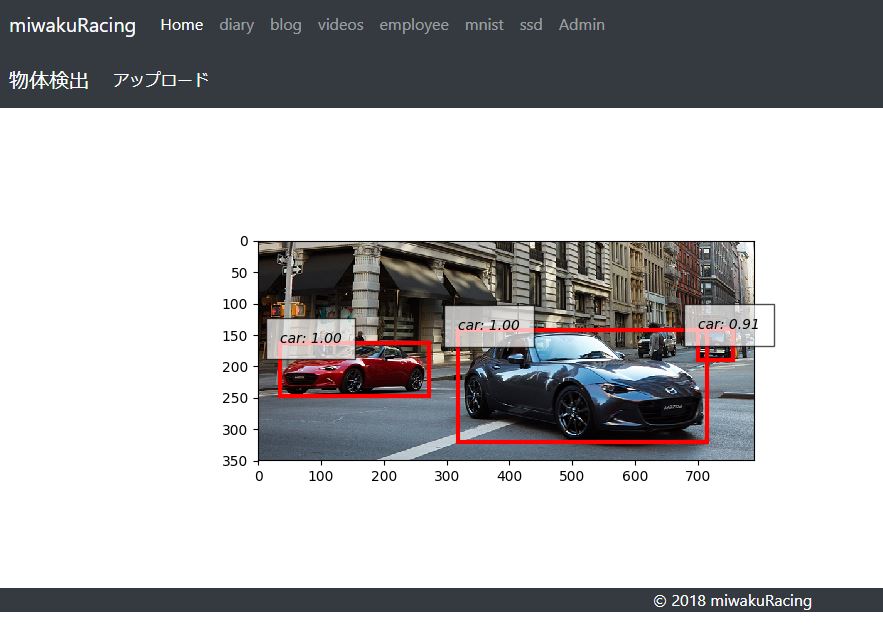The width and height of the screenshot is (883, 632).
Task: Open the blog section
Action: pos(285,25)
